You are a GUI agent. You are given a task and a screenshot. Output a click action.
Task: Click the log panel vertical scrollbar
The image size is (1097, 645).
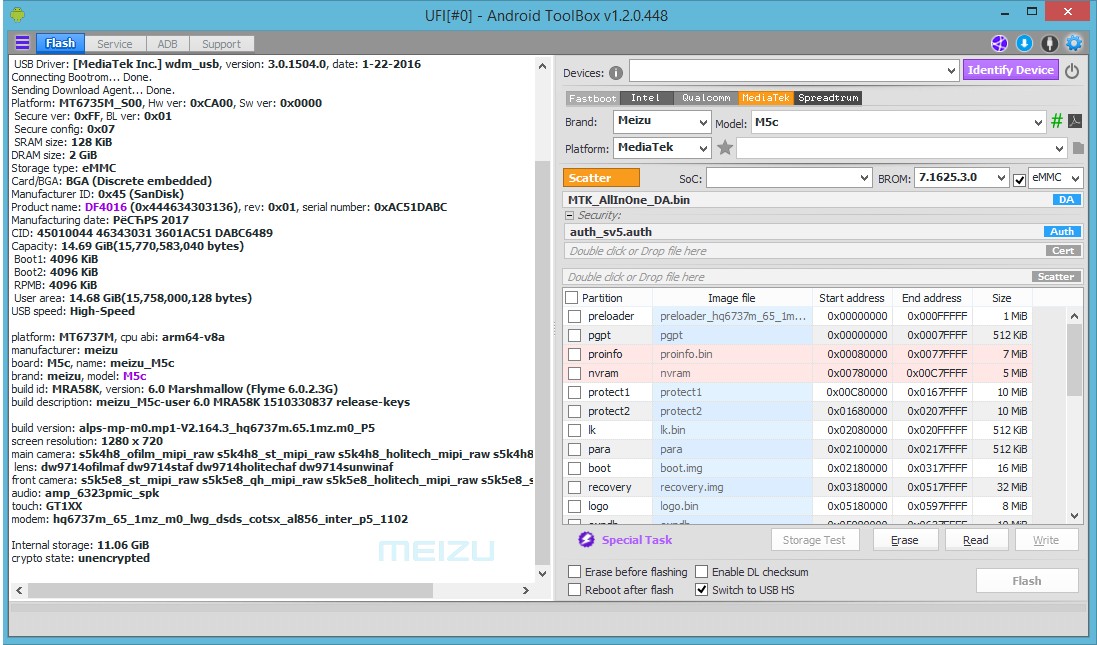[x=542, y=362]
